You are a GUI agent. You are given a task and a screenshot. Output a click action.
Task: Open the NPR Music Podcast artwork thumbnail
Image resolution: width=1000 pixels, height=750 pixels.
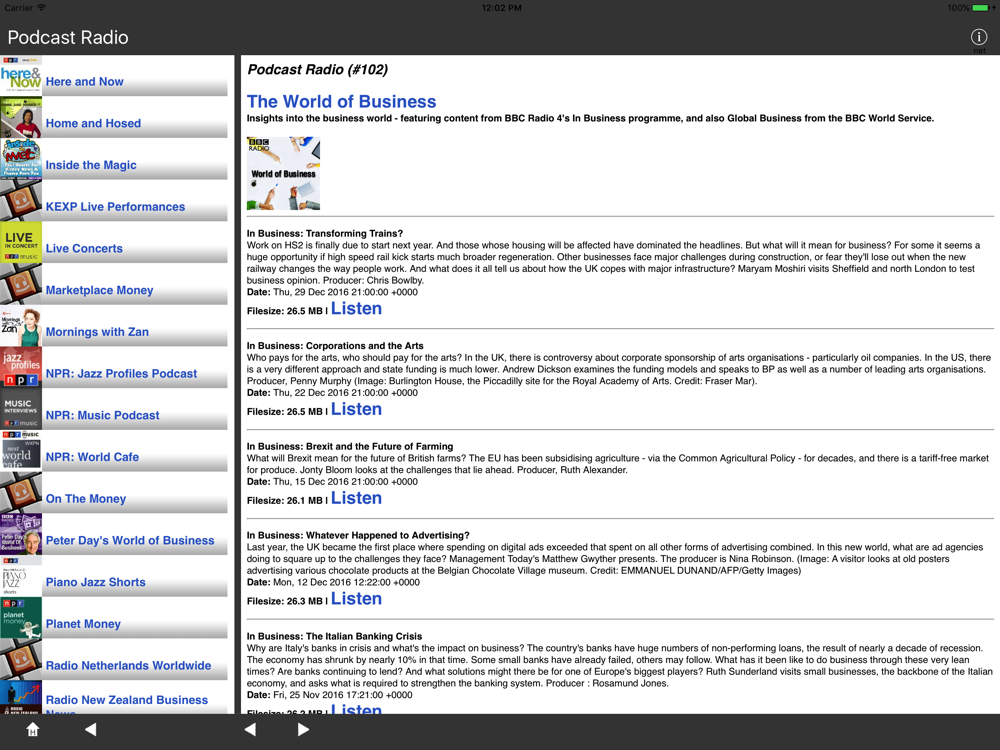coord(21,409)
